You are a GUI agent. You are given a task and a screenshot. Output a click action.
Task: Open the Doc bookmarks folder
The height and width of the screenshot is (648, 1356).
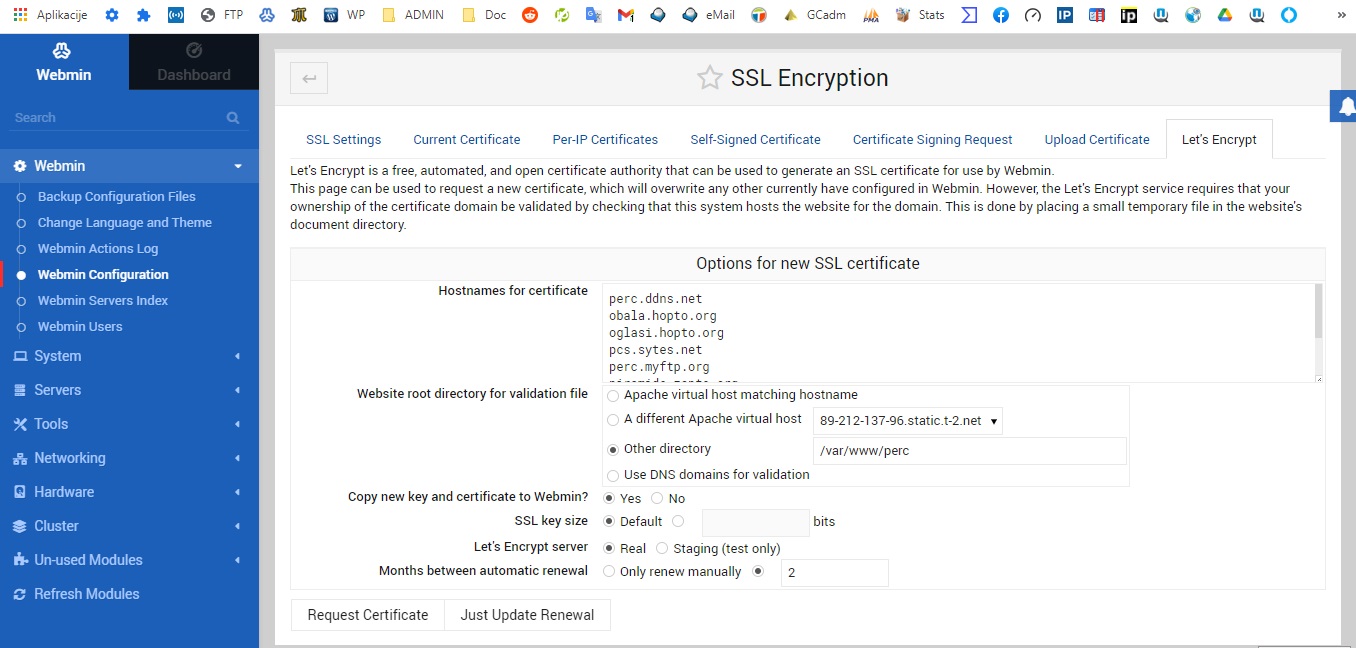[485, 15]
